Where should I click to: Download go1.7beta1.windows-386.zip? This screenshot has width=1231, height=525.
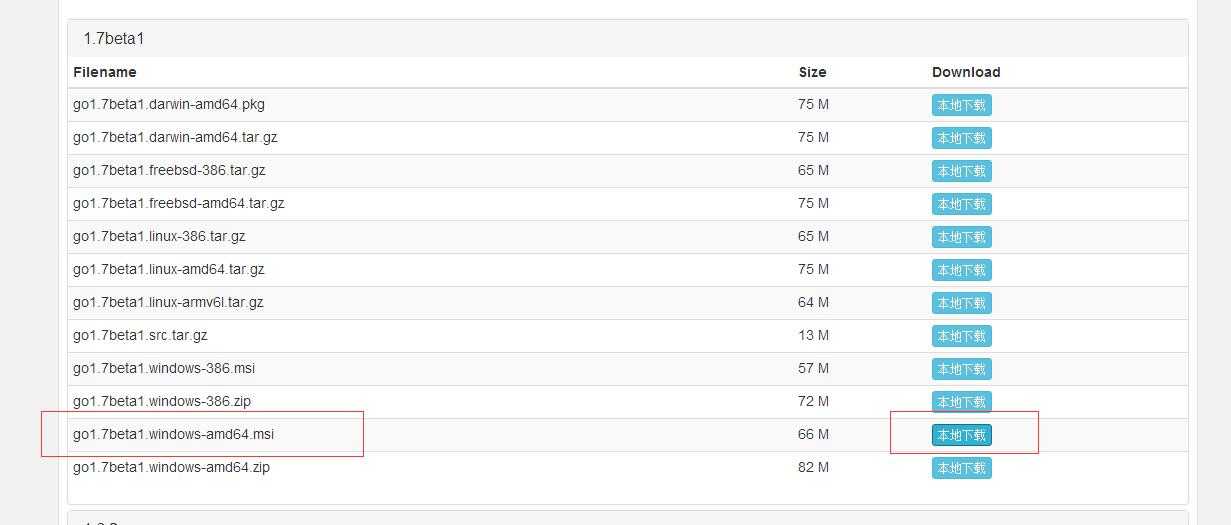[x=961, y=402]
